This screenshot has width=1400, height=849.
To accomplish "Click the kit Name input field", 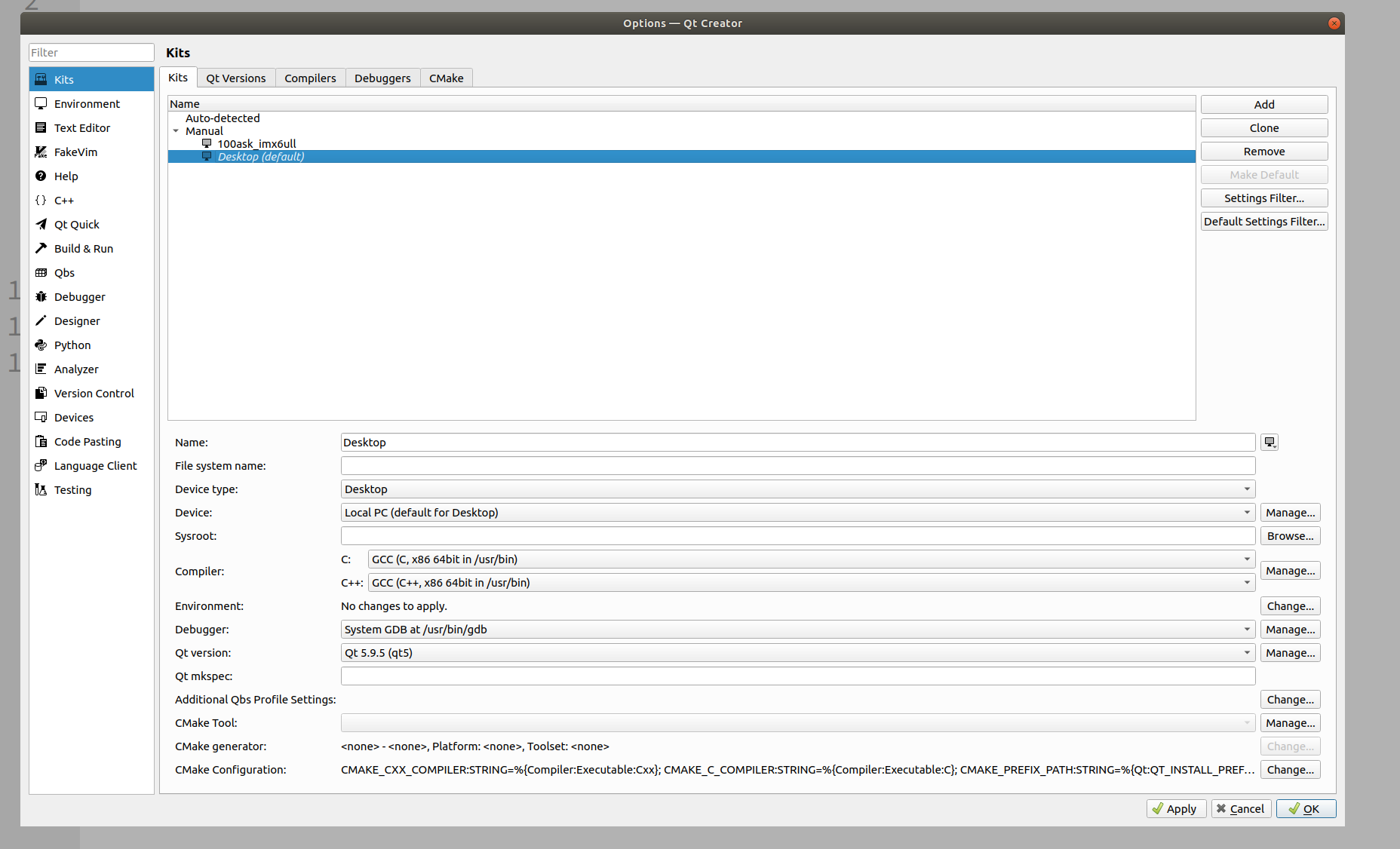I will pos(798,443).
